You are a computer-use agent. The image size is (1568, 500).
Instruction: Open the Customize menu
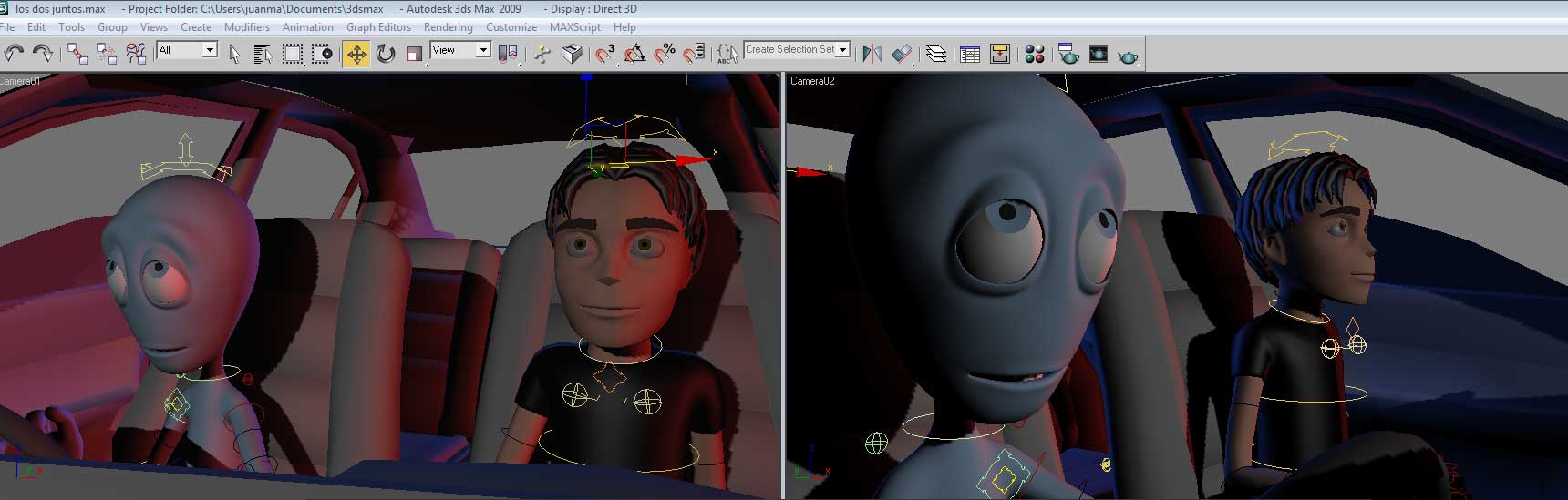(x=511, y=27)
